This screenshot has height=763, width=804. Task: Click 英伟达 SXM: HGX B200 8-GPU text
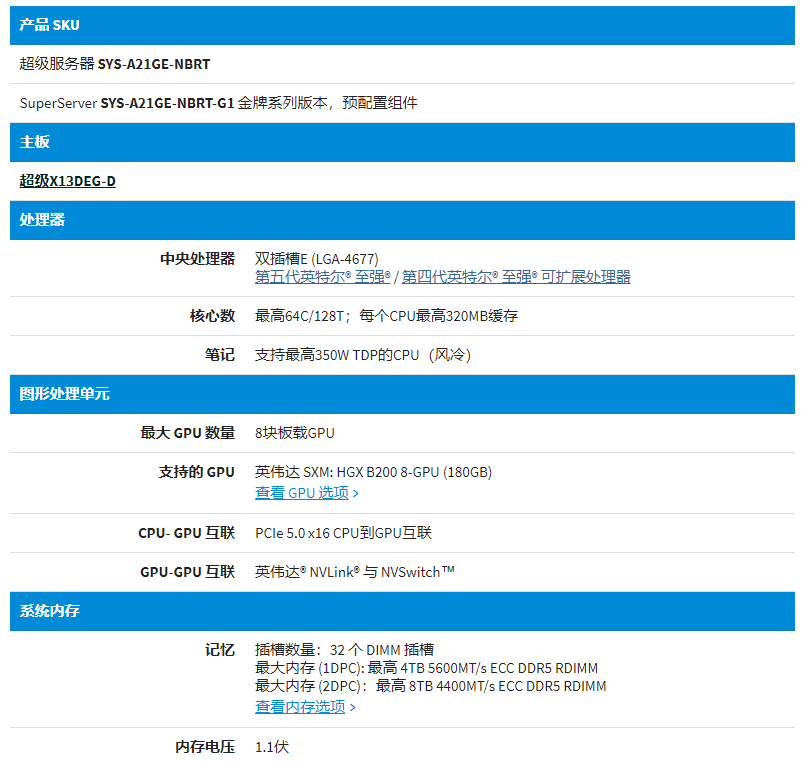coord(373,472)
